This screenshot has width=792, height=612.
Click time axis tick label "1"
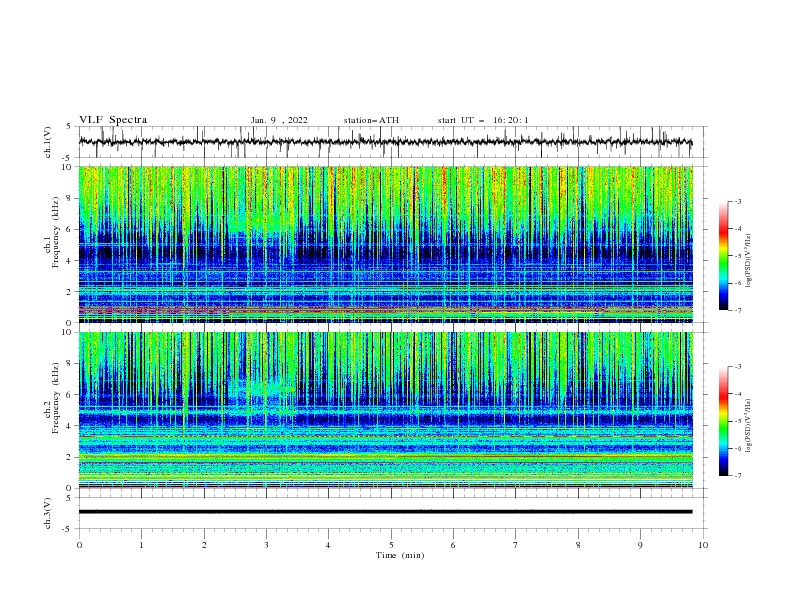141,545
